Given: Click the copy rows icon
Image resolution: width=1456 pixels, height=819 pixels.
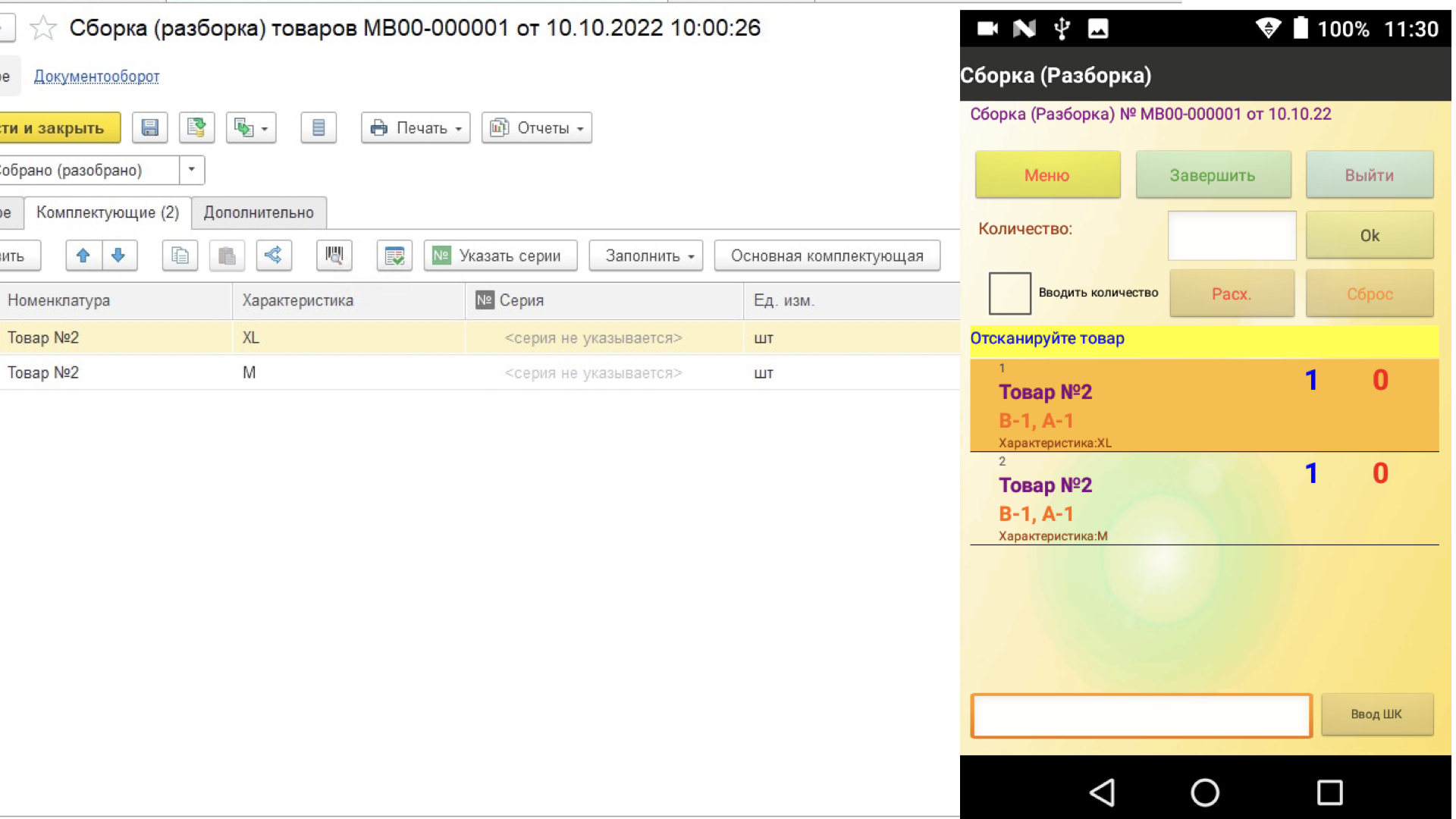Looking at the screenshot, I should [180, 256].
